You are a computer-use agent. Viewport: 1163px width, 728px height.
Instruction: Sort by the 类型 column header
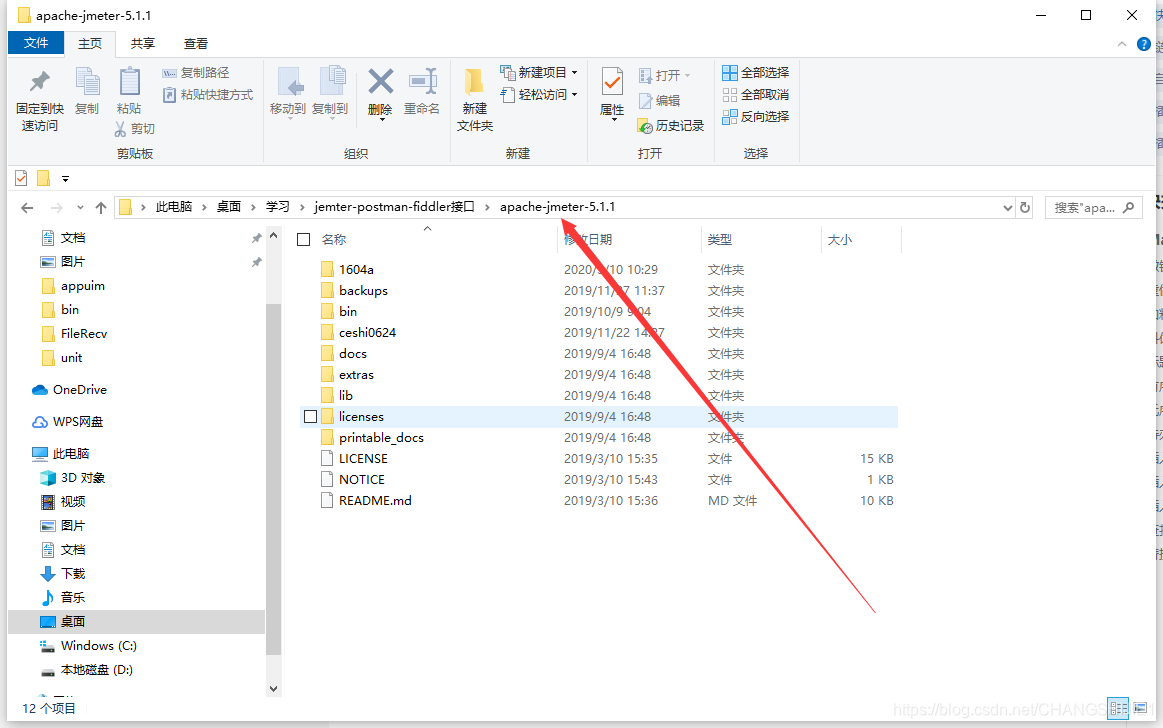(x=760, y=239)
